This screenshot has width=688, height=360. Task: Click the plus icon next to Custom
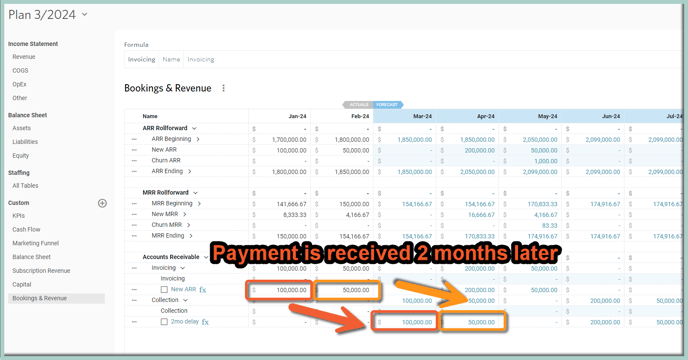102,203
